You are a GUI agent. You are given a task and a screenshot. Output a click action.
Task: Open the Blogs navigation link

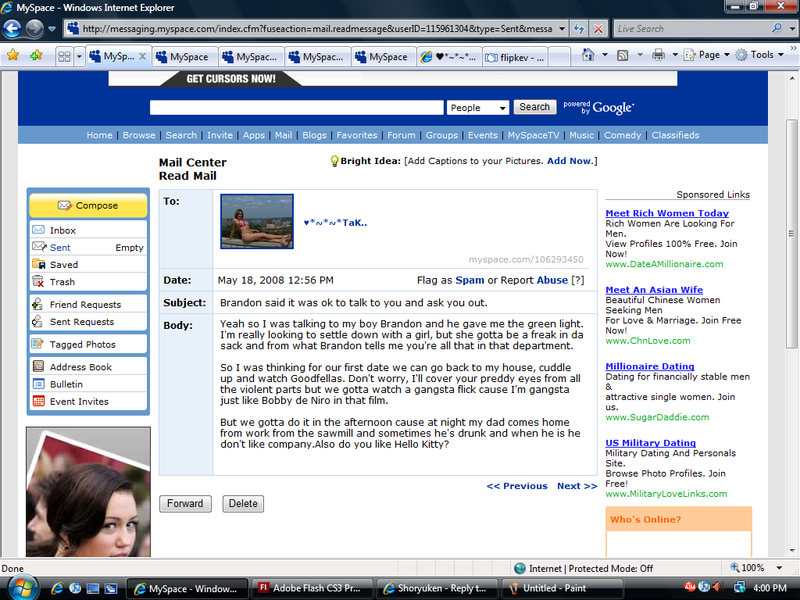[x=314, y=135]
